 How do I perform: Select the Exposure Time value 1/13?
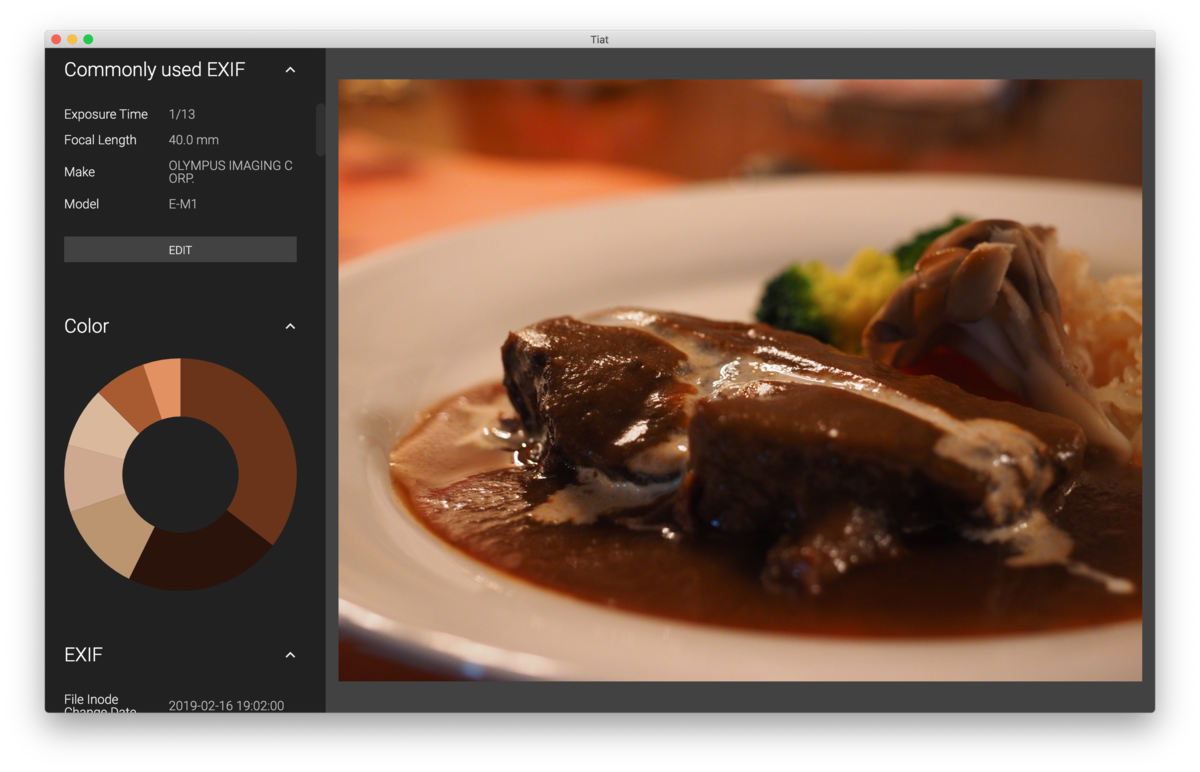coord(182,114)
